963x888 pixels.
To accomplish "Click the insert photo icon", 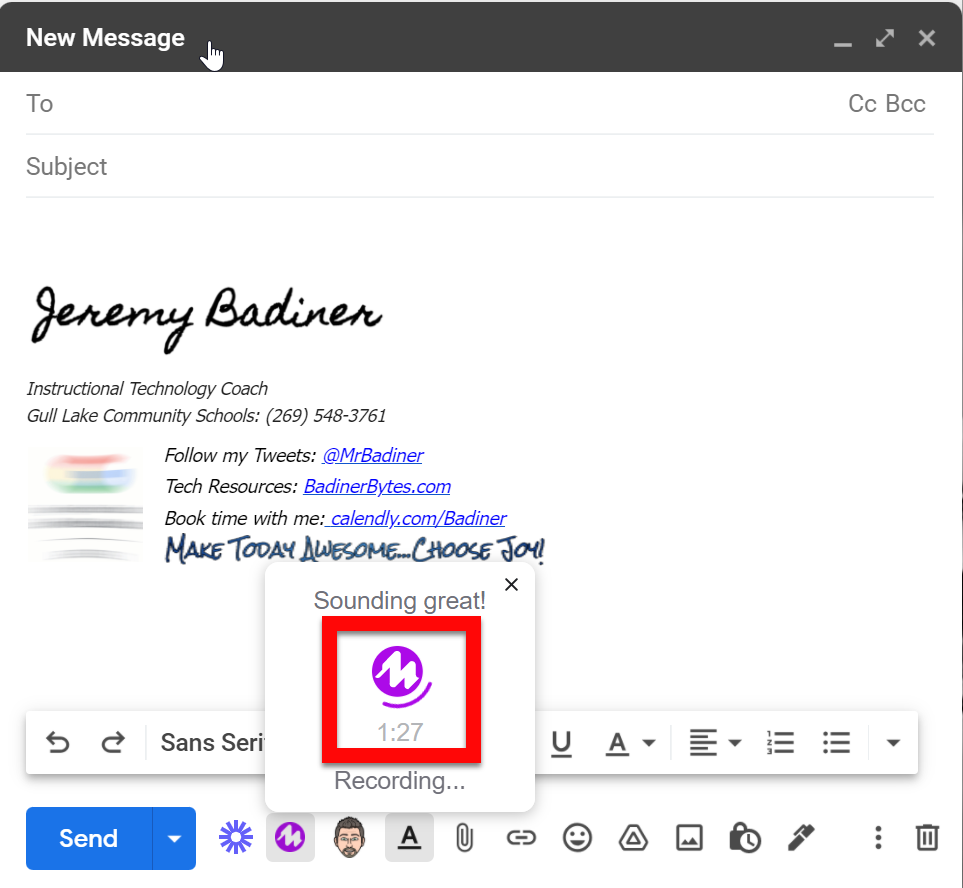I will [x=689, y=838].
